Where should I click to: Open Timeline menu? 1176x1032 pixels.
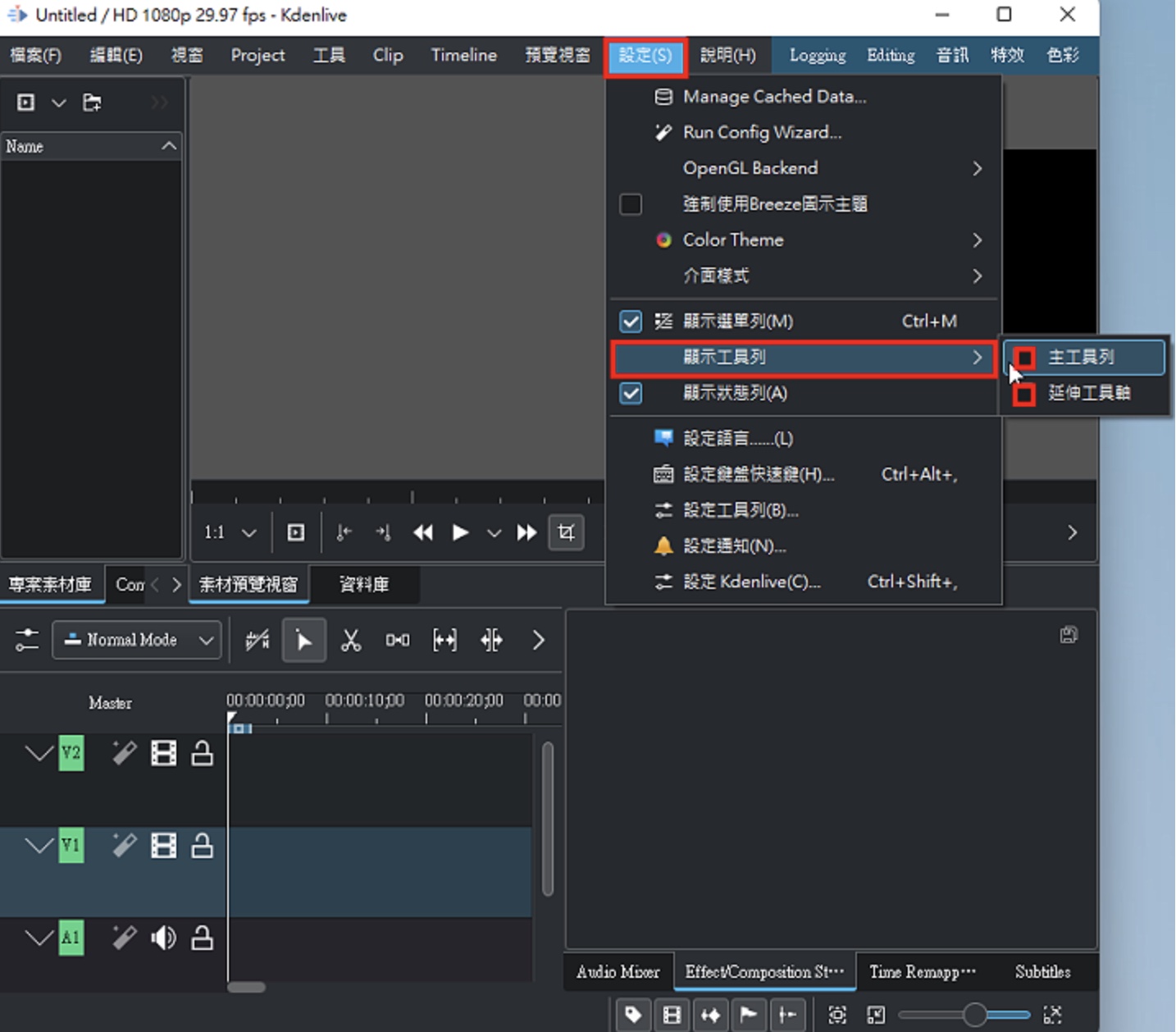(x=464, y=56)
